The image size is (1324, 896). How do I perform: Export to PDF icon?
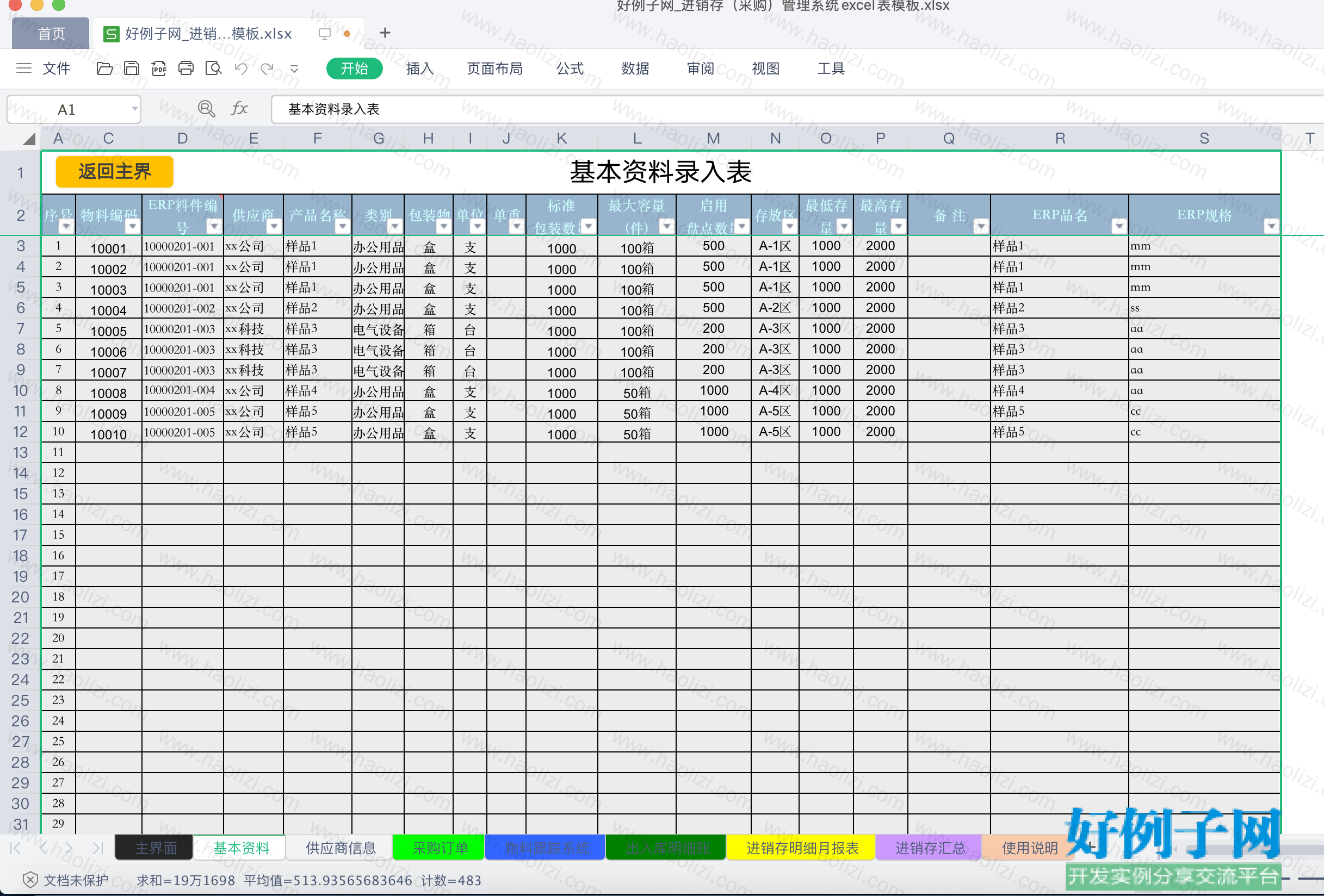point(159,69)
